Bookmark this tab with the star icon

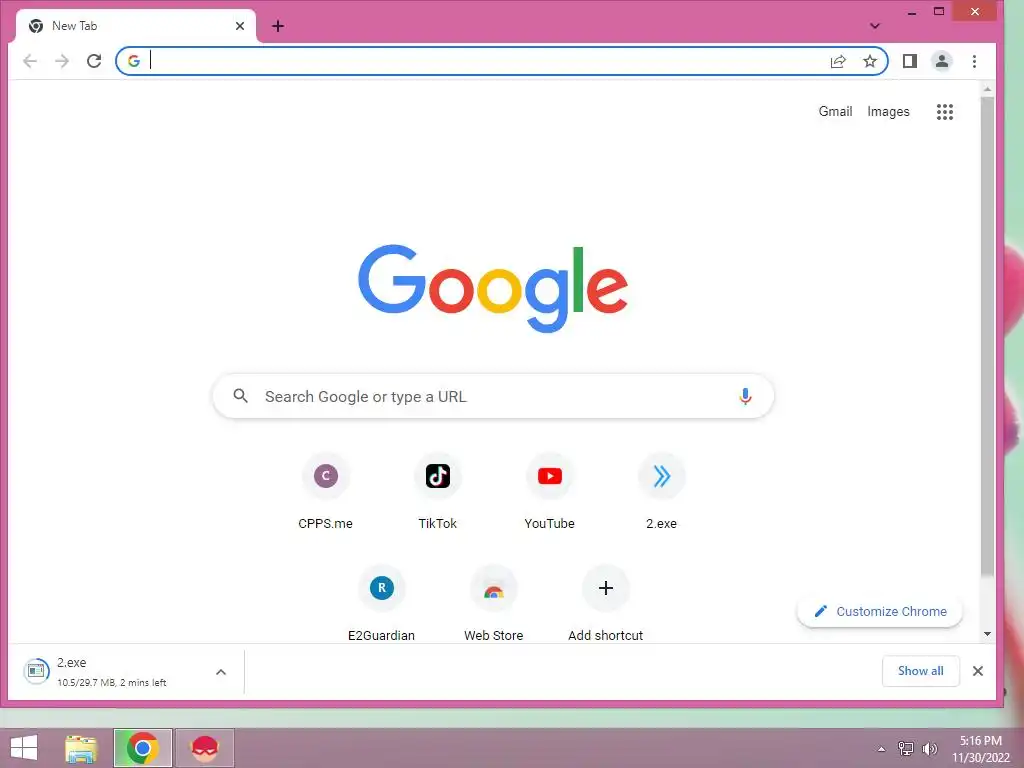[x=870, y=61]
